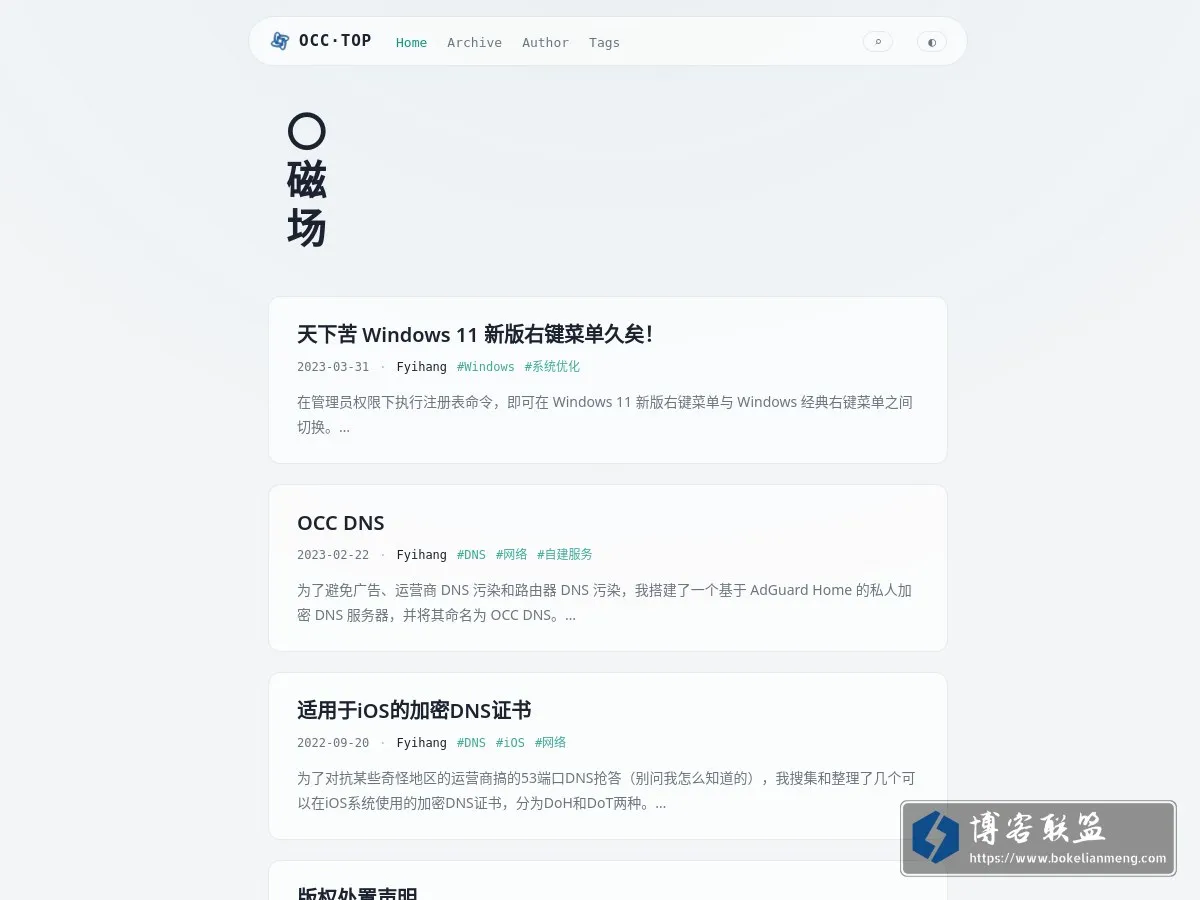Viewport: 1200px width, 900px height.
Task: Select the #iOS tag
Action: pyautogui.click(x=510, y=743)
